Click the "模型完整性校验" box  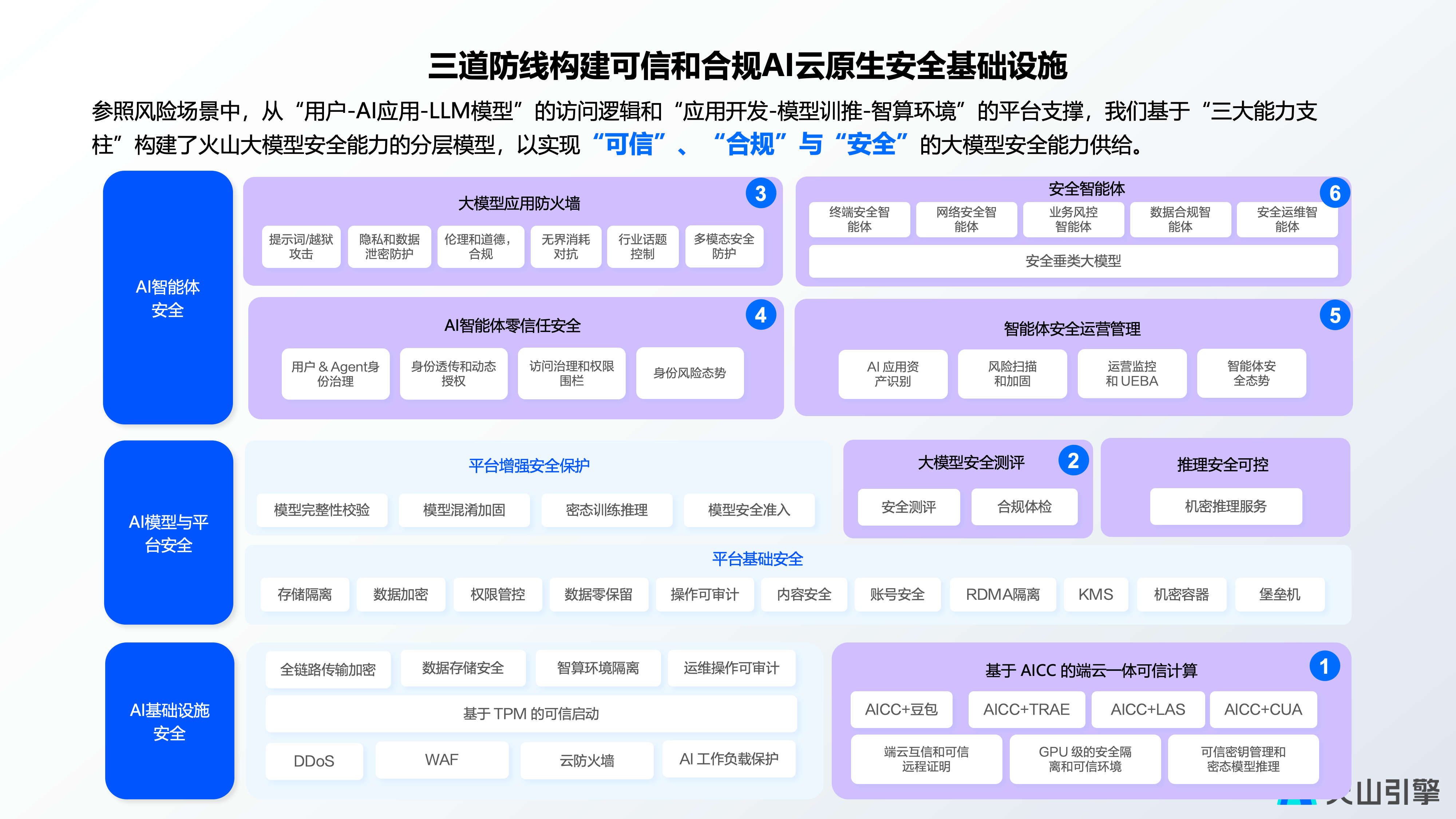tap(322, 510)
